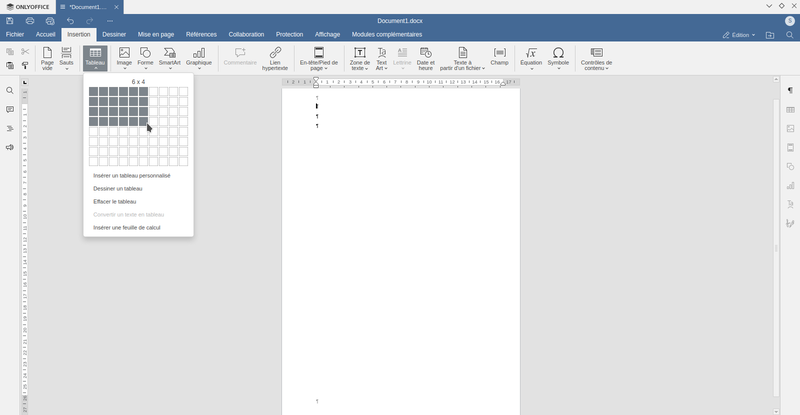Screen dimensions: 800x415
Task: Insert a Champ field
Action: (x=499, y=57)
